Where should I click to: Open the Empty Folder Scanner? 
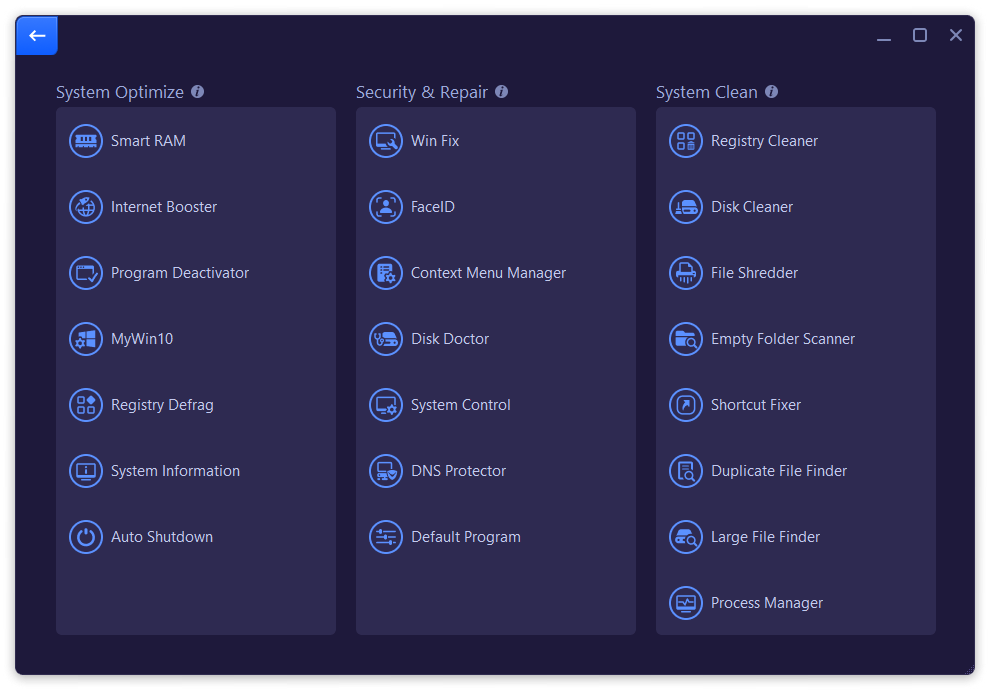pyautogui.click(x=783, y=339)
